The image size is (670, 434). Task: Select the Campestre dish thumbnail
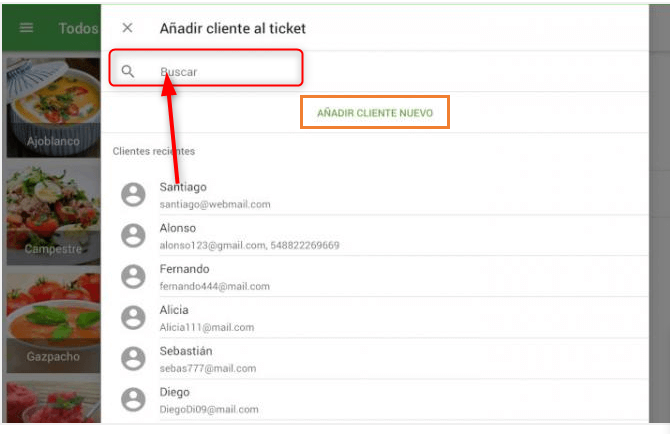[x=50, y=212]
